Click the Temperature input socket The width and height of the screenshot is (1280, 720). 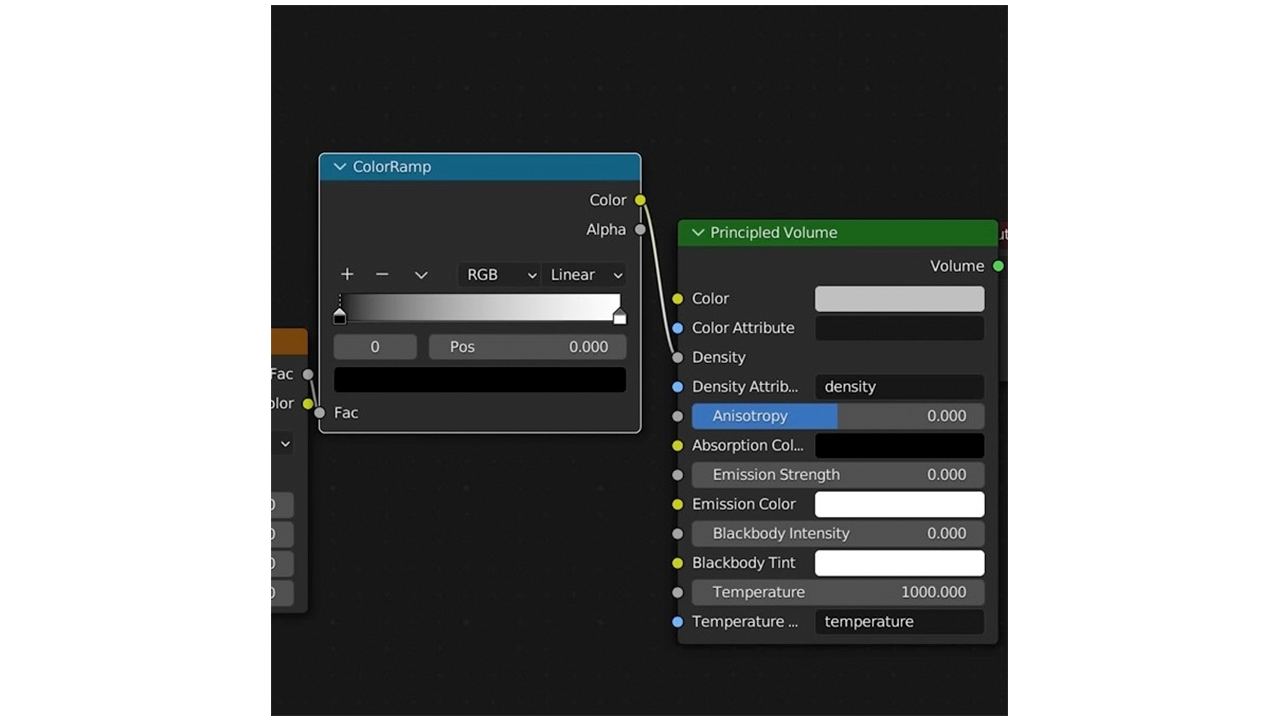678,593
